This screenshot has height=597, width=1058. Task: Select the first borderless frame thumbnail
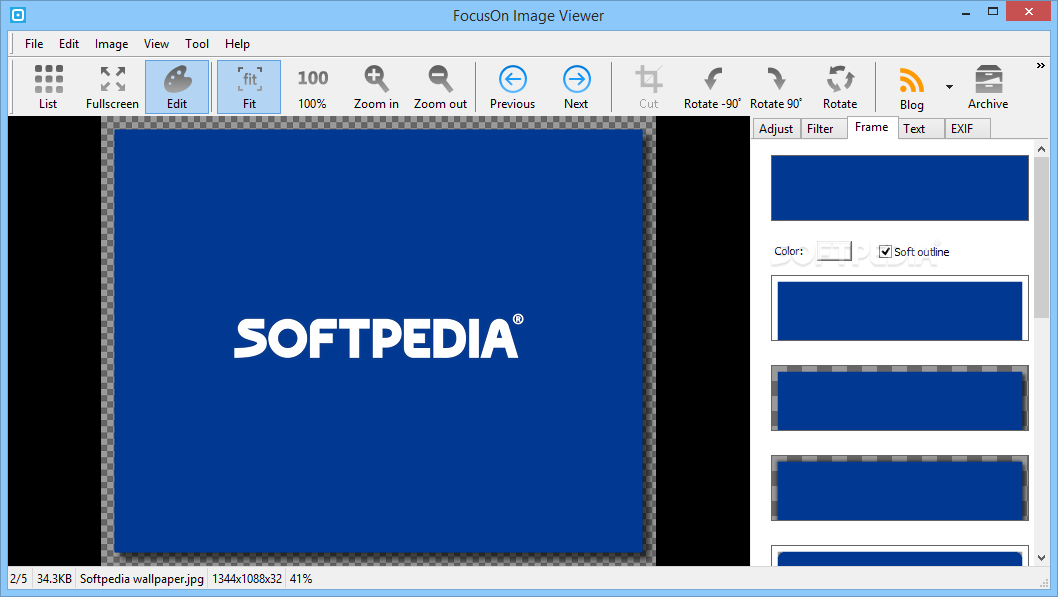899,188
